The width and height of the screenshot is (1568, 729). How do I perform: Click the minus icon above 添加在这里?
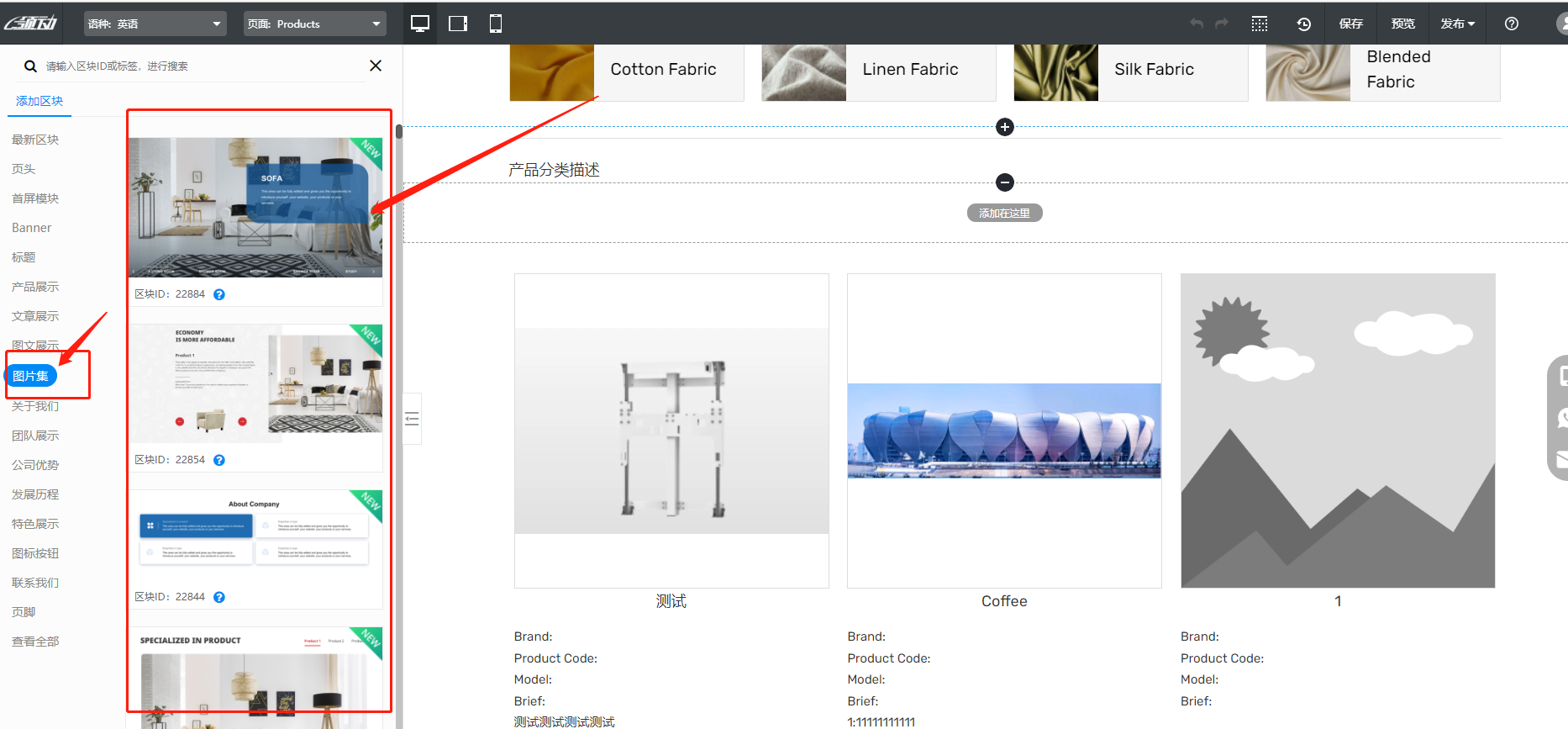click(1004, 182)
